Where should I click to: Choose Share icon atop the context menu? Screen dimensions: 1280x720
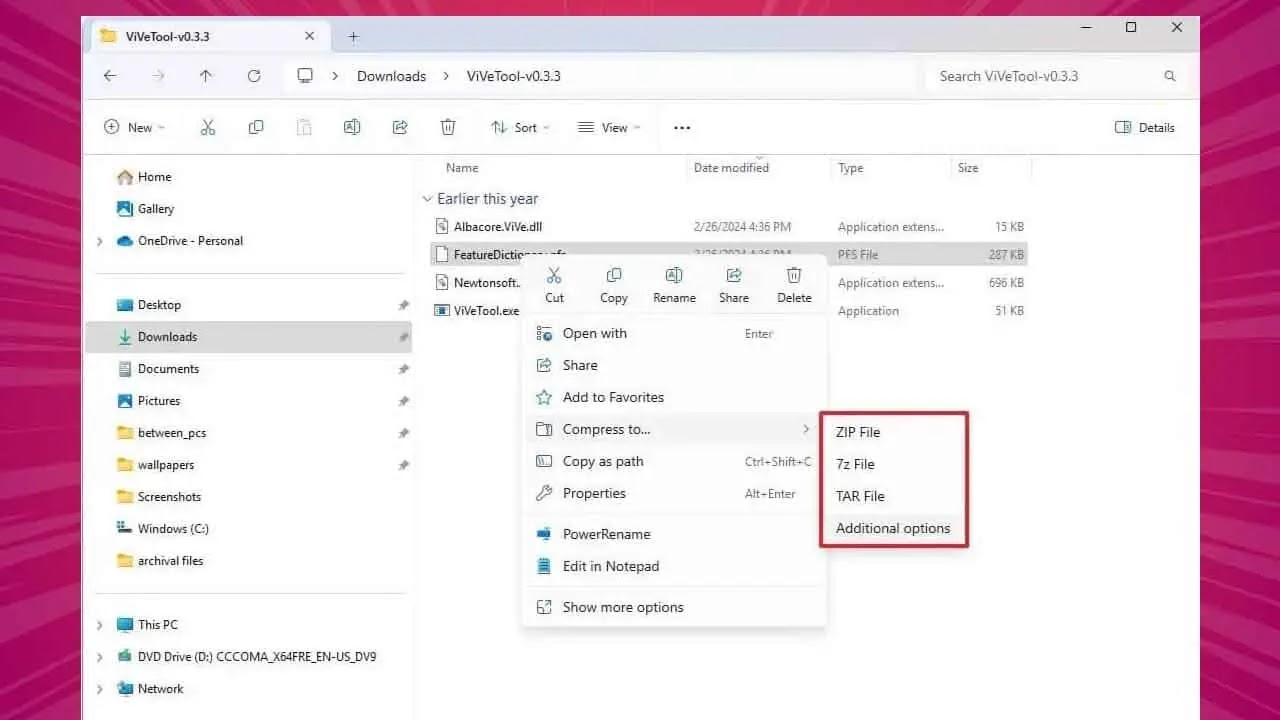pyautogui.click(x=734, y=285)
